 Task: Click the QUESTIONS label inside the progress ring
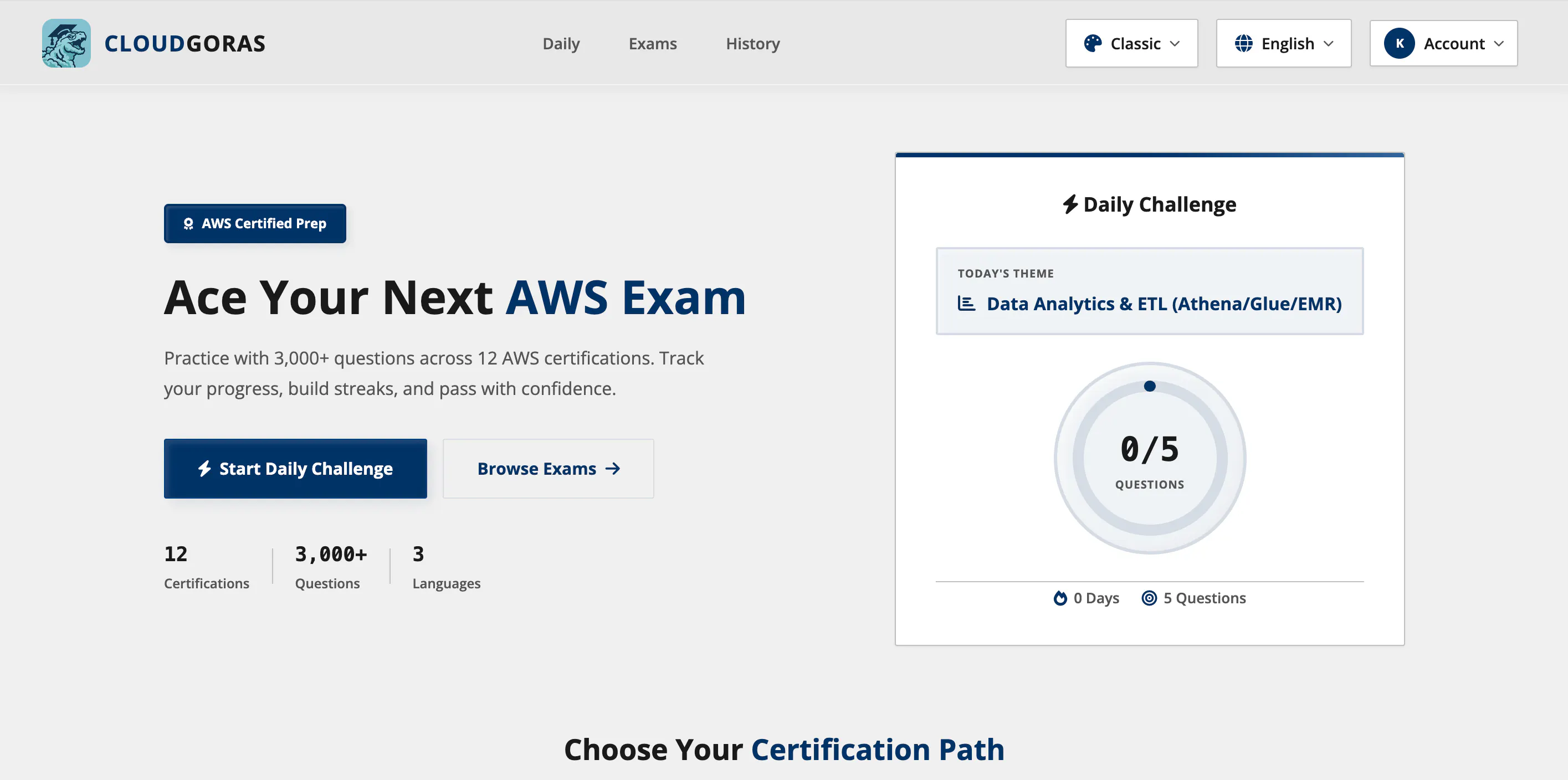point(1150,484)
